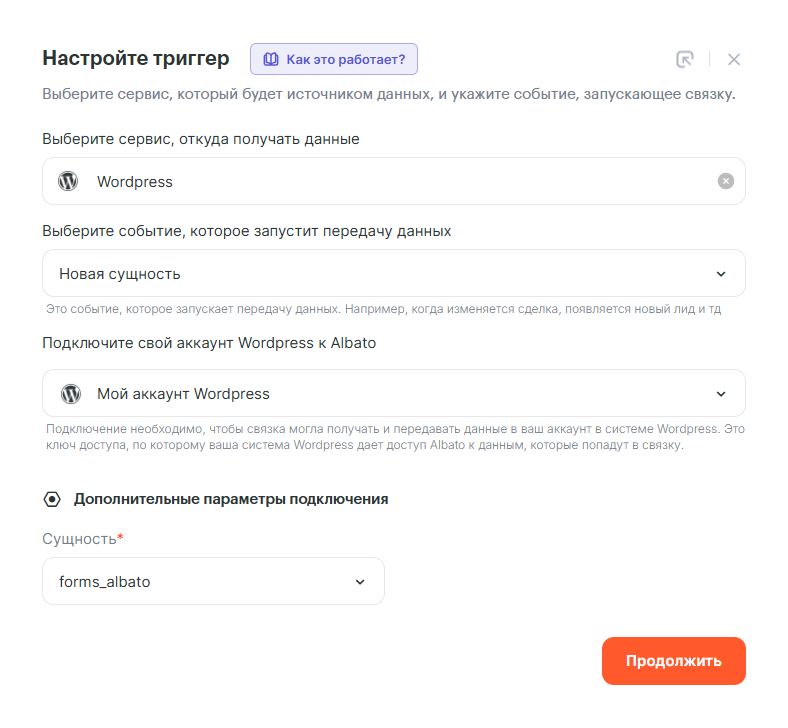This screenshot has width=788, height=728.
Task: Open the "Как это работает?" help button
Action: 334,59
